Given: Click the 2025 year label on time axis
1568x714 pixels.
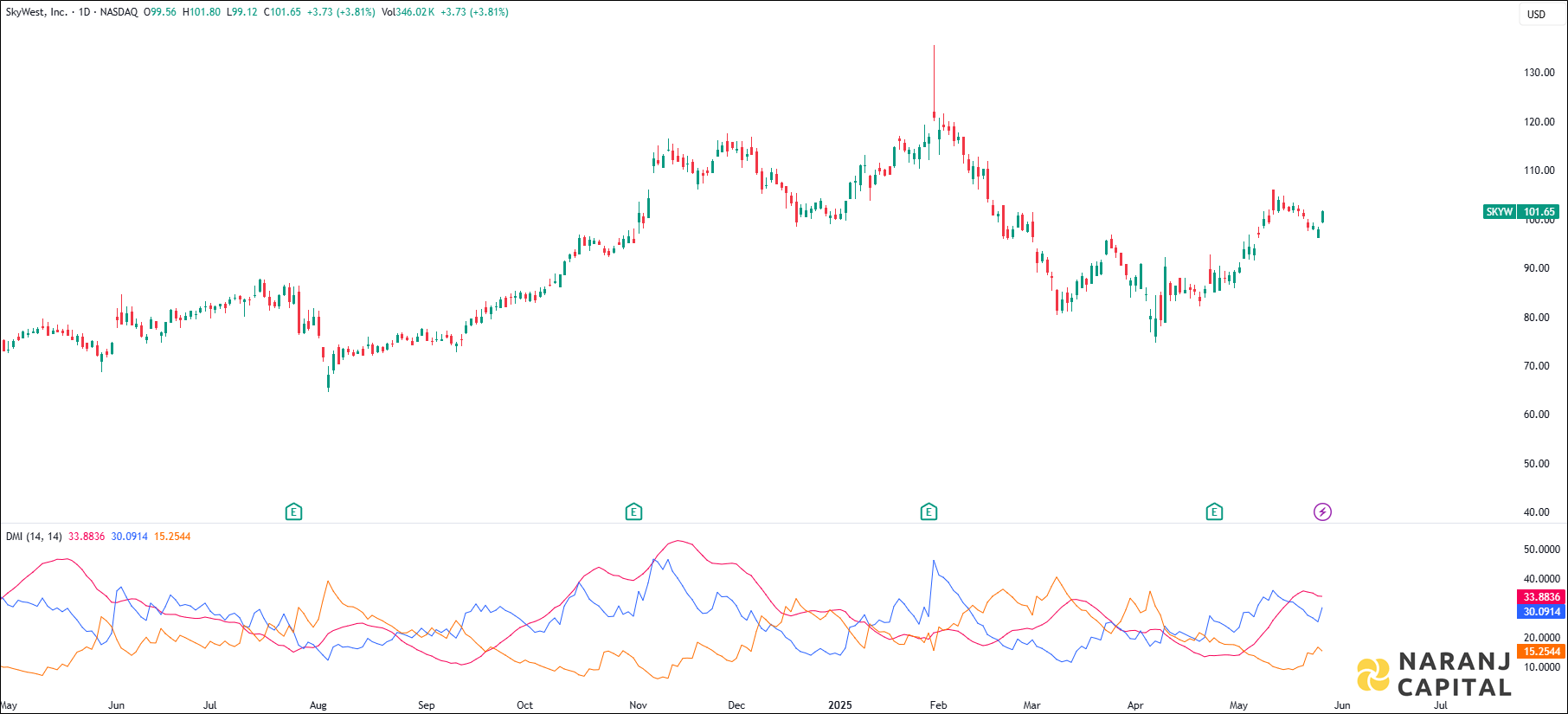Looking at the screenshot, I should 839,705.
